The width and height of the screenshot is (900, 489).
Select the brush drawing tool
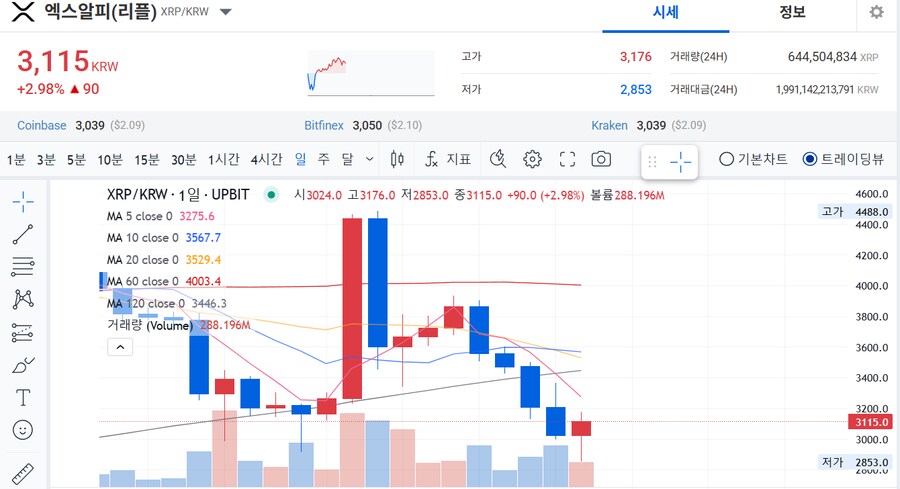(x=23, y=364)
